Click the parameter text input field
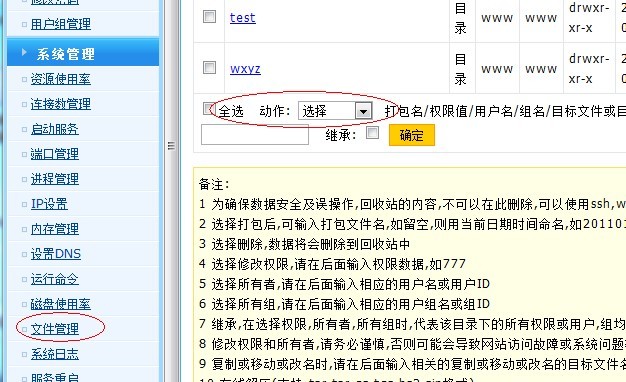The height and width of the screenshot is (382, 626). click(255, 135)
